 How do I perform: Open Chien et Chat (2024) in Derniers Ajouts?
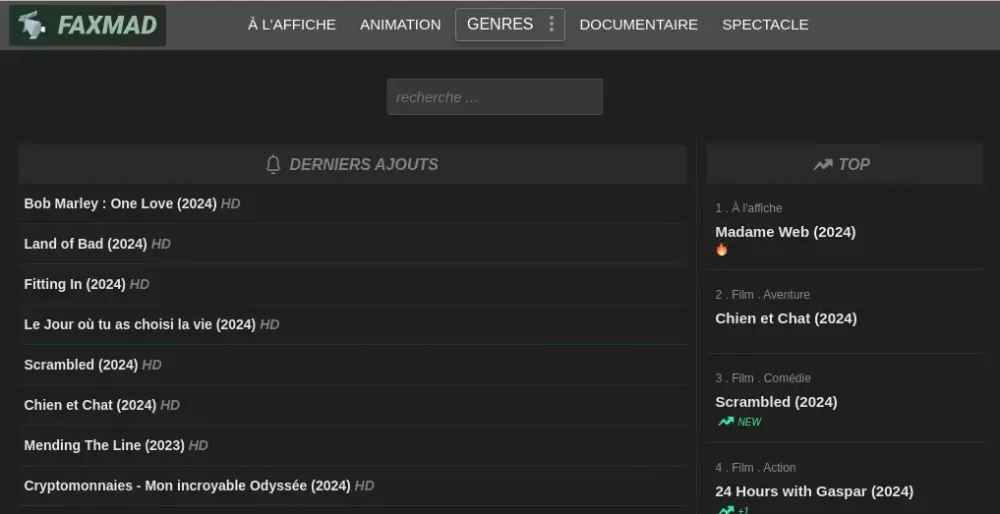click(90, 404)
